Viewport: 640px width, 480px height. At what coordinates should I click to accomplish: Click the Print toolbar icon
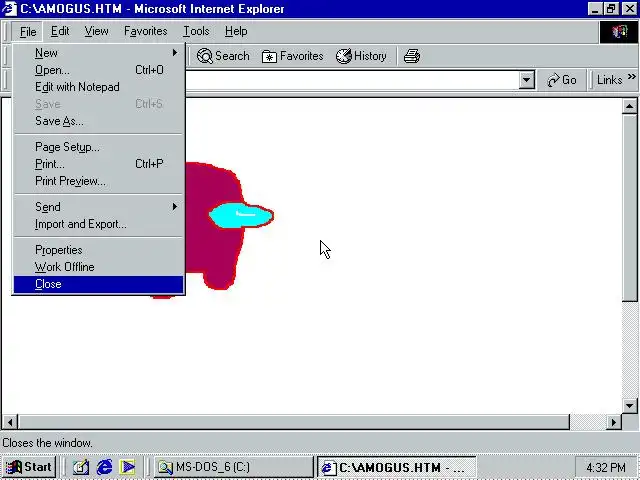pos(411,56)
